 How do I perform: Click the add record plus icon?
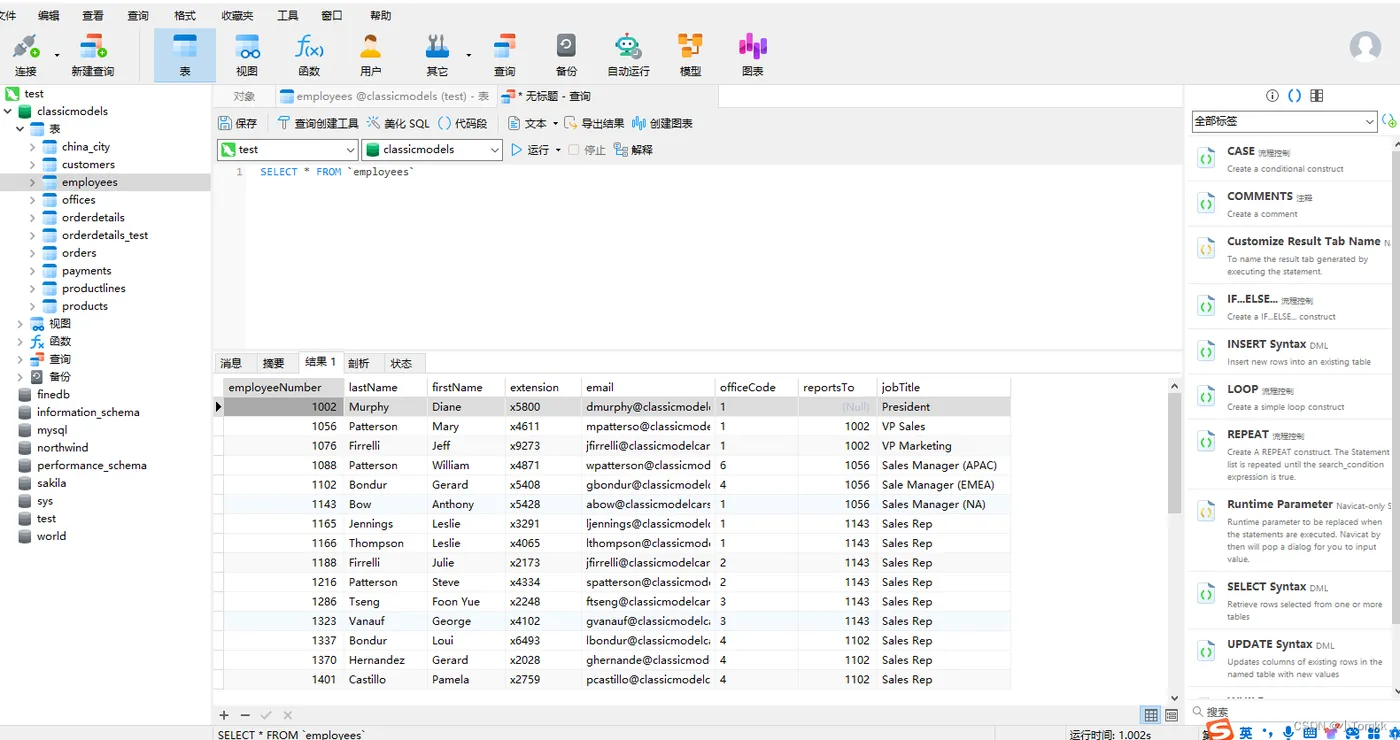(224, 715)
